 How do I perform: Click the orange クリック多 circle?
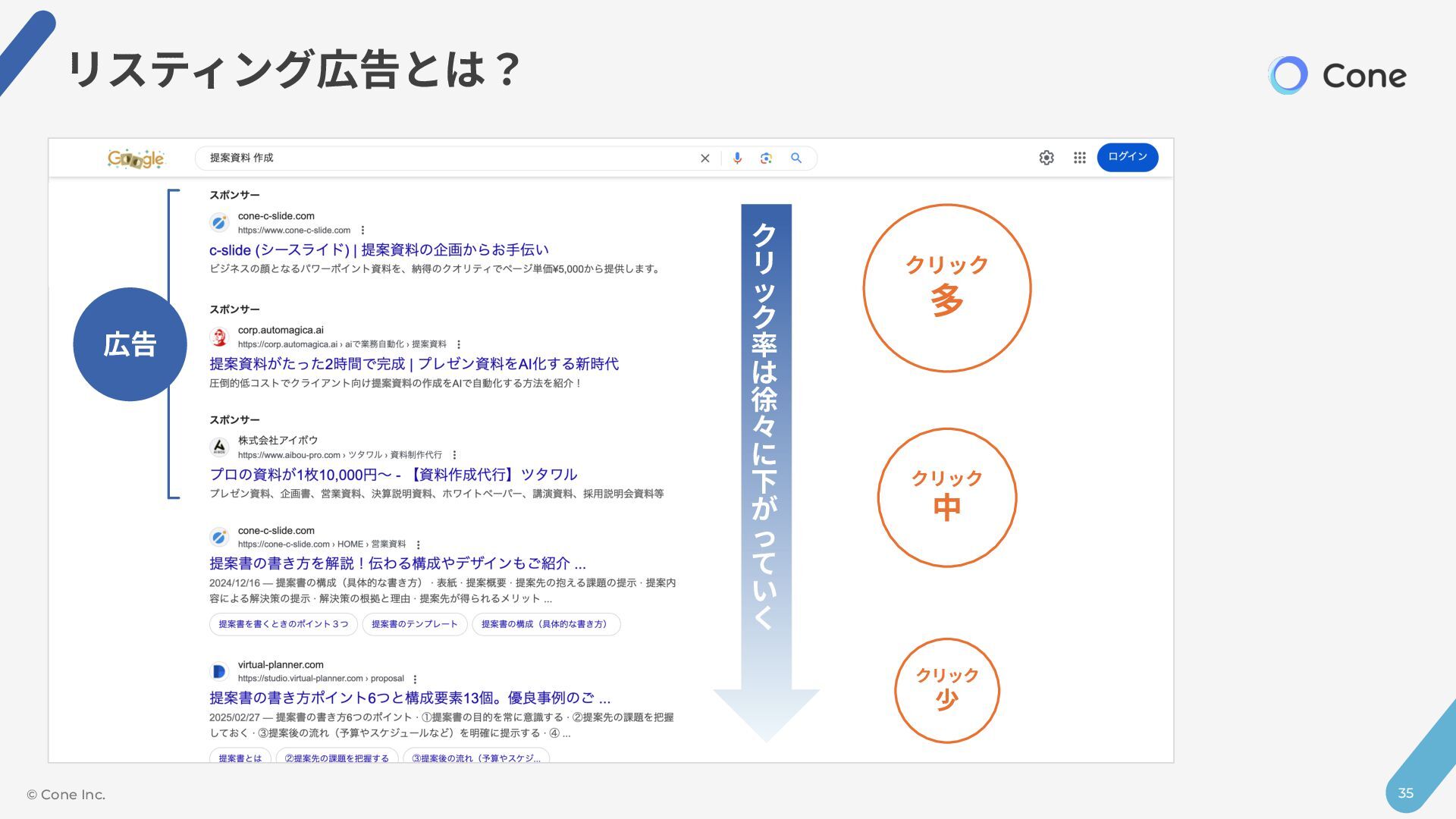[946, 287]
